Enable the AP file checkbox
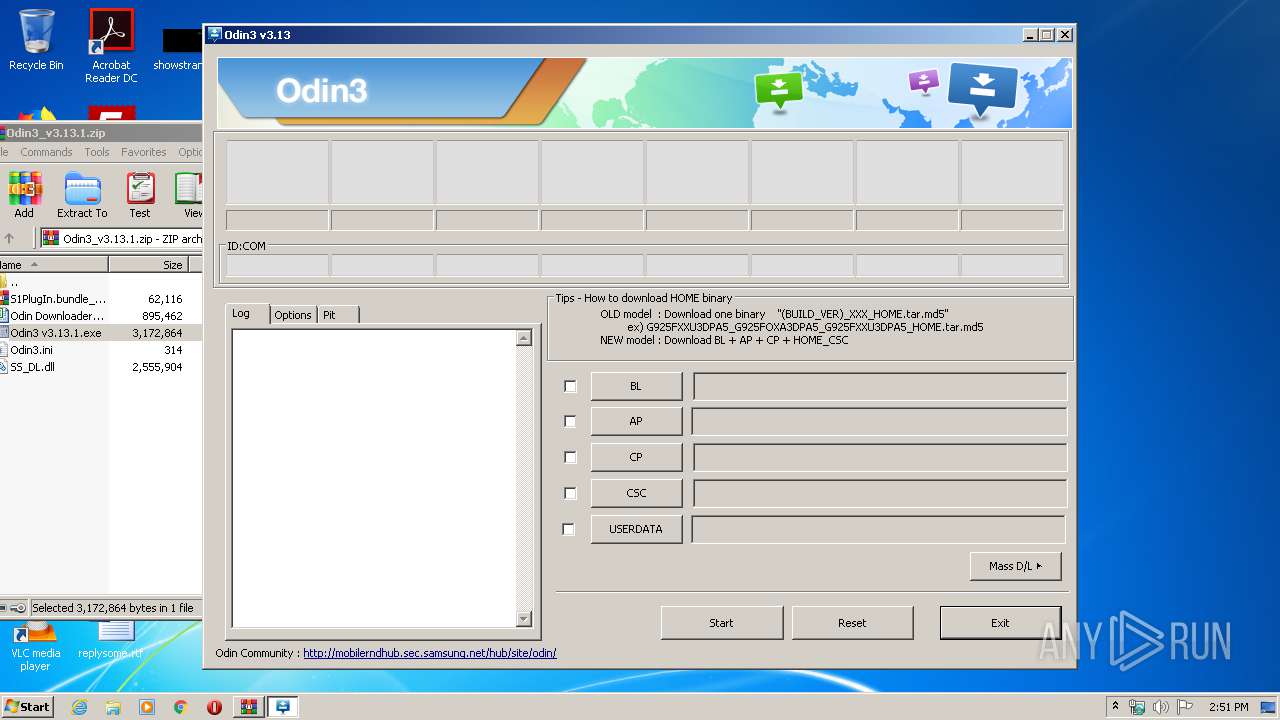Screen dimensions: 1280x720 click(570, 421)
